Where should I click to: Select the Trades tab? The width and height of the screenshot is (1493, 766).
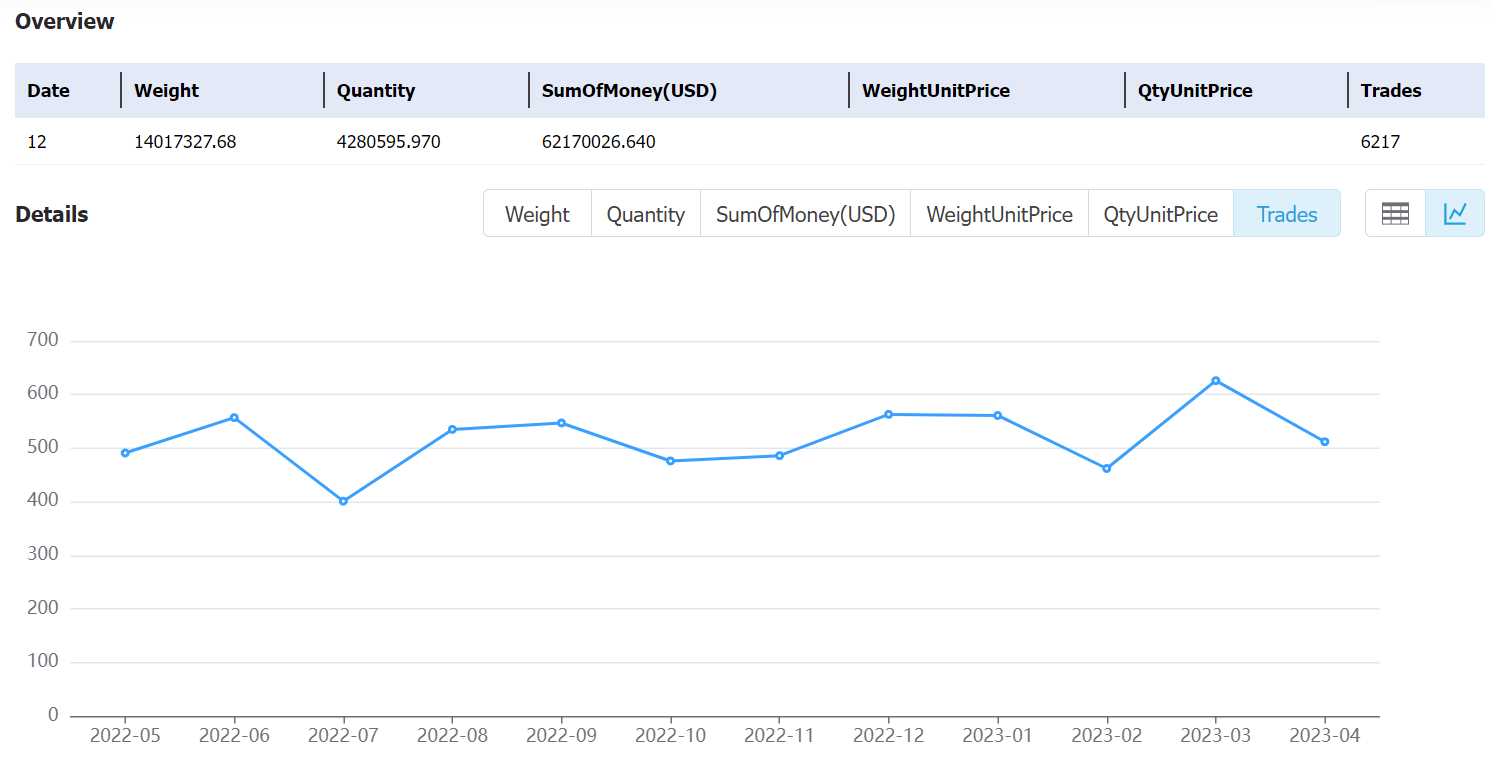(x=1287, y=214)
